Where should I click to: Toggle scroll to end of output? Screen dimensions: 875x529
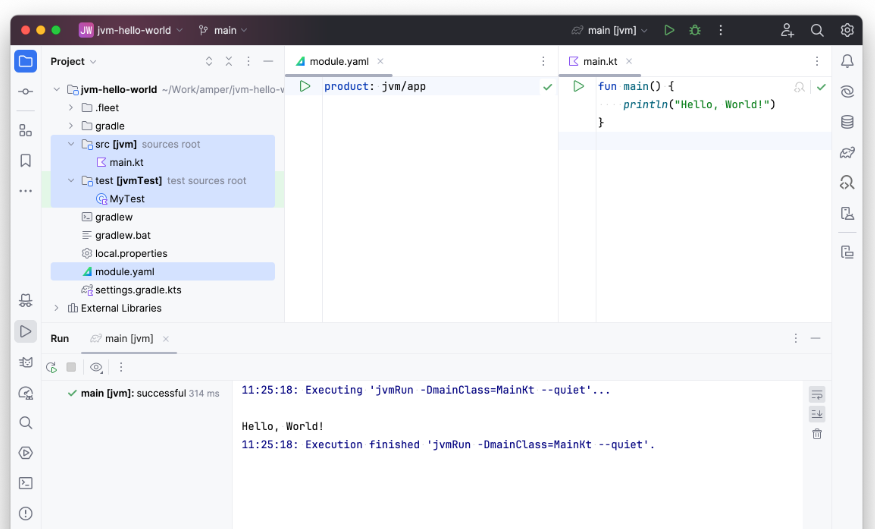[817, 414]
